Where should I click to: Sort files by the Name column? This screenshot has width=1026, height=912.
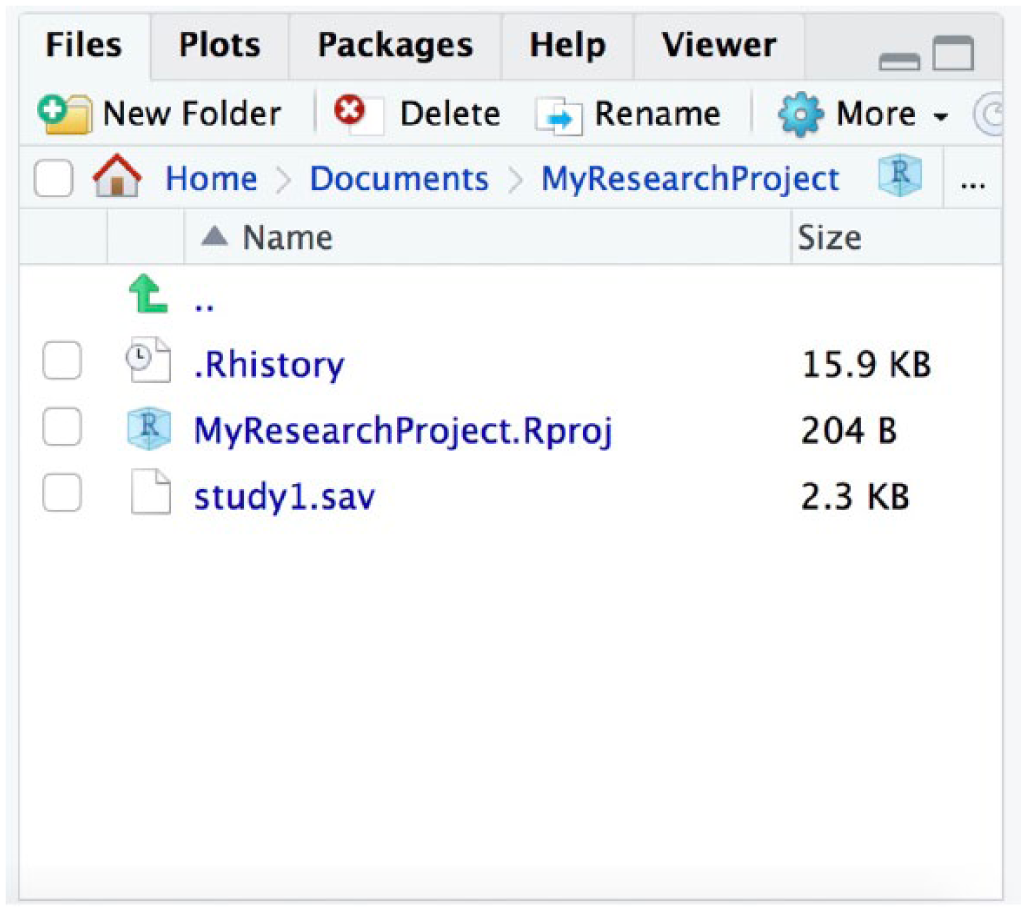(x=286, y=238)
